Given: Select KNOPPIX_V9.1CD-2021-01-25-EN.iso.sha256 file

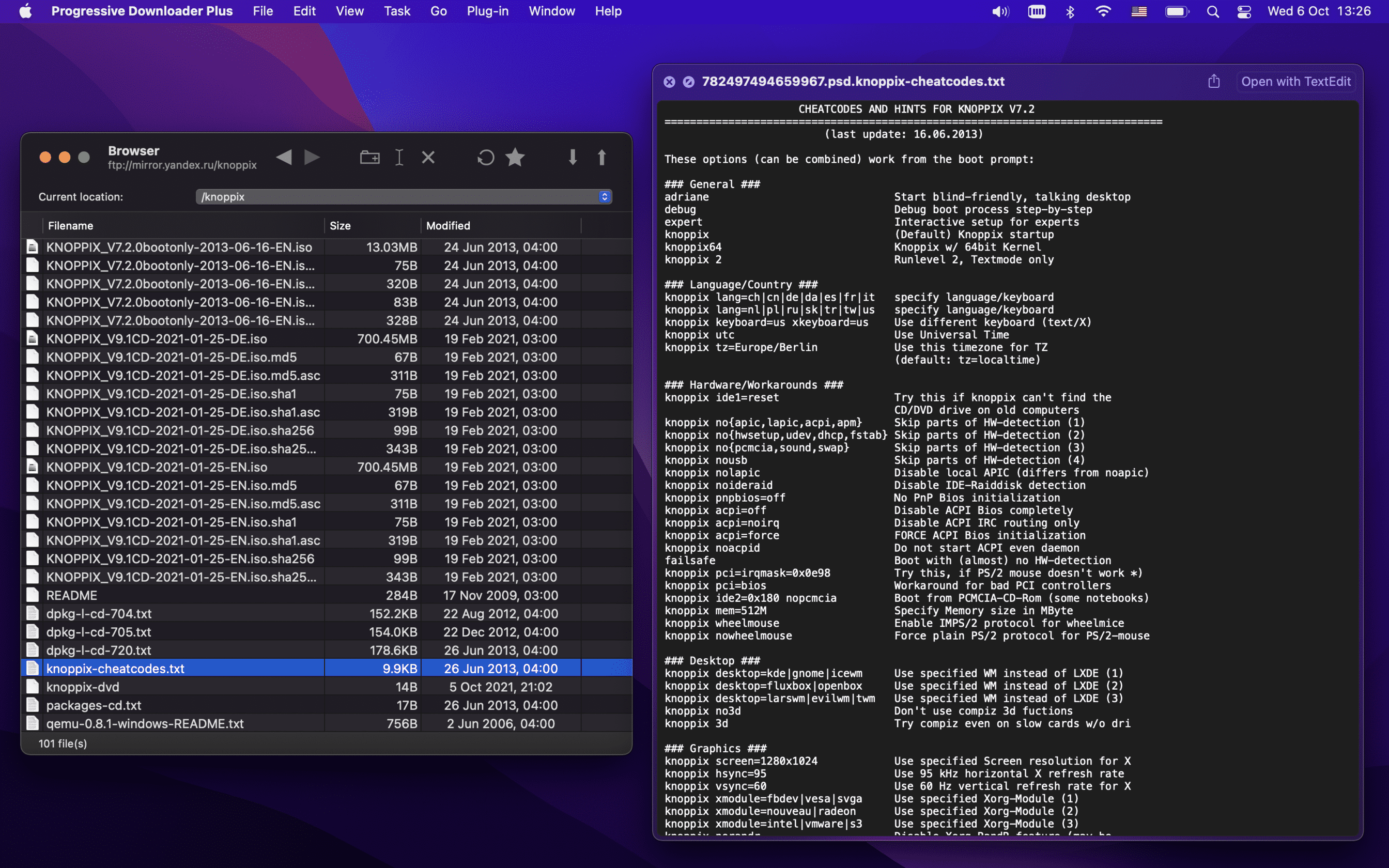Looking at the screenshot, I should 327,559.
